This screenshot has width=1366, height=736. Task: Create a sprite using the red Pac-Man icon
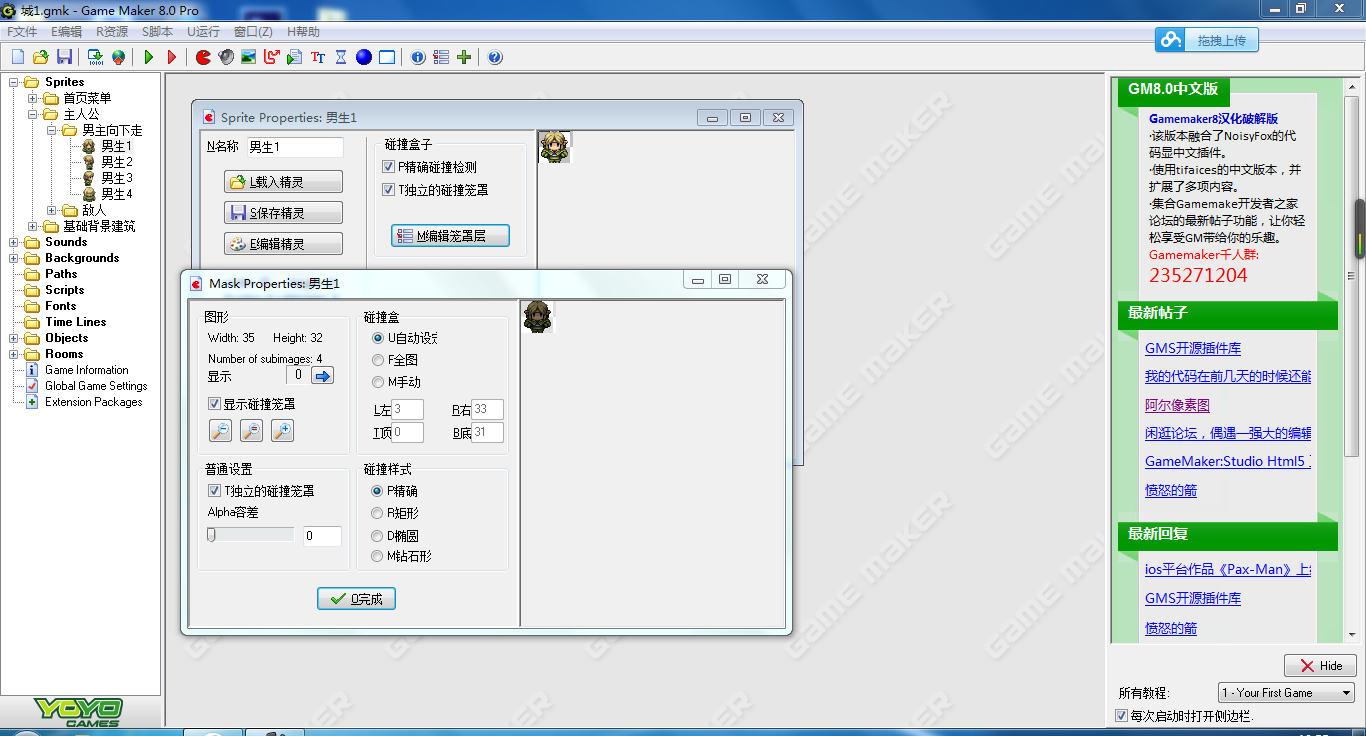coord(203,57)
